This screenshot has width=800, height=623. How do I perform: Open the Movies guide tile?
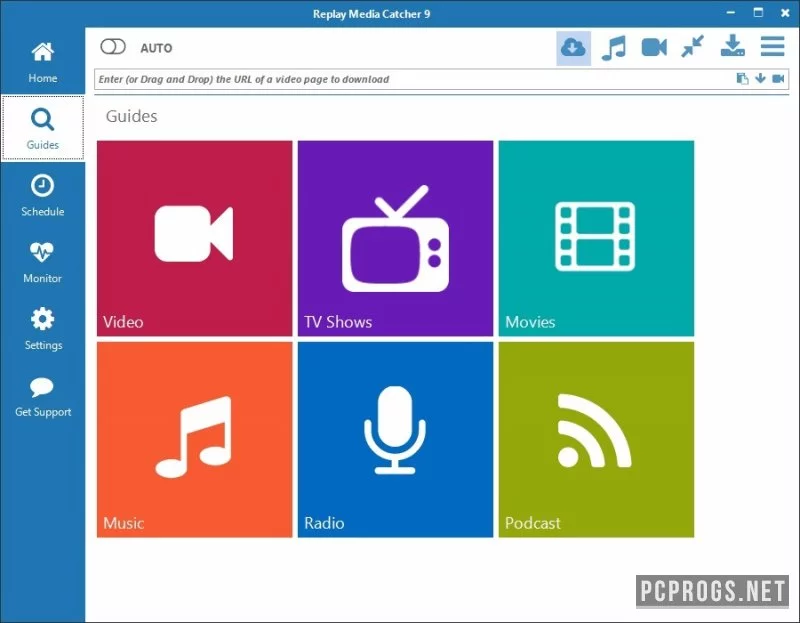(596, 238)
